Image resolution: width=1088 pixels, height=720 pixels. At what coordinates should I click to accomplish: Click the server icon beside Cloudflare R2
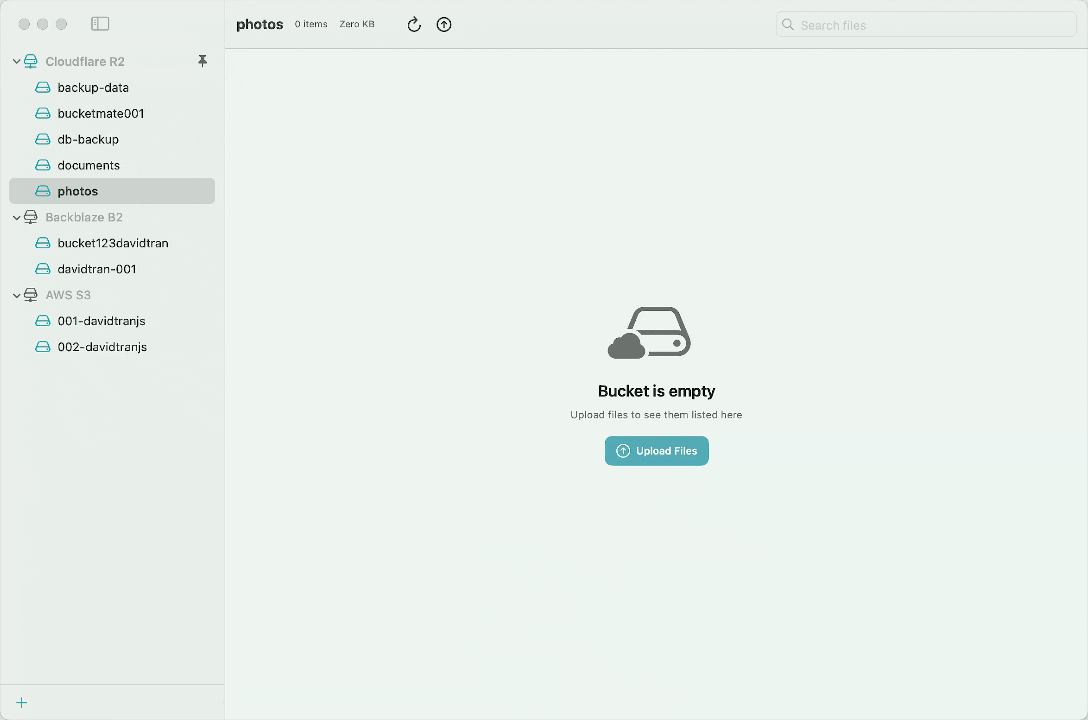(29, 61)
